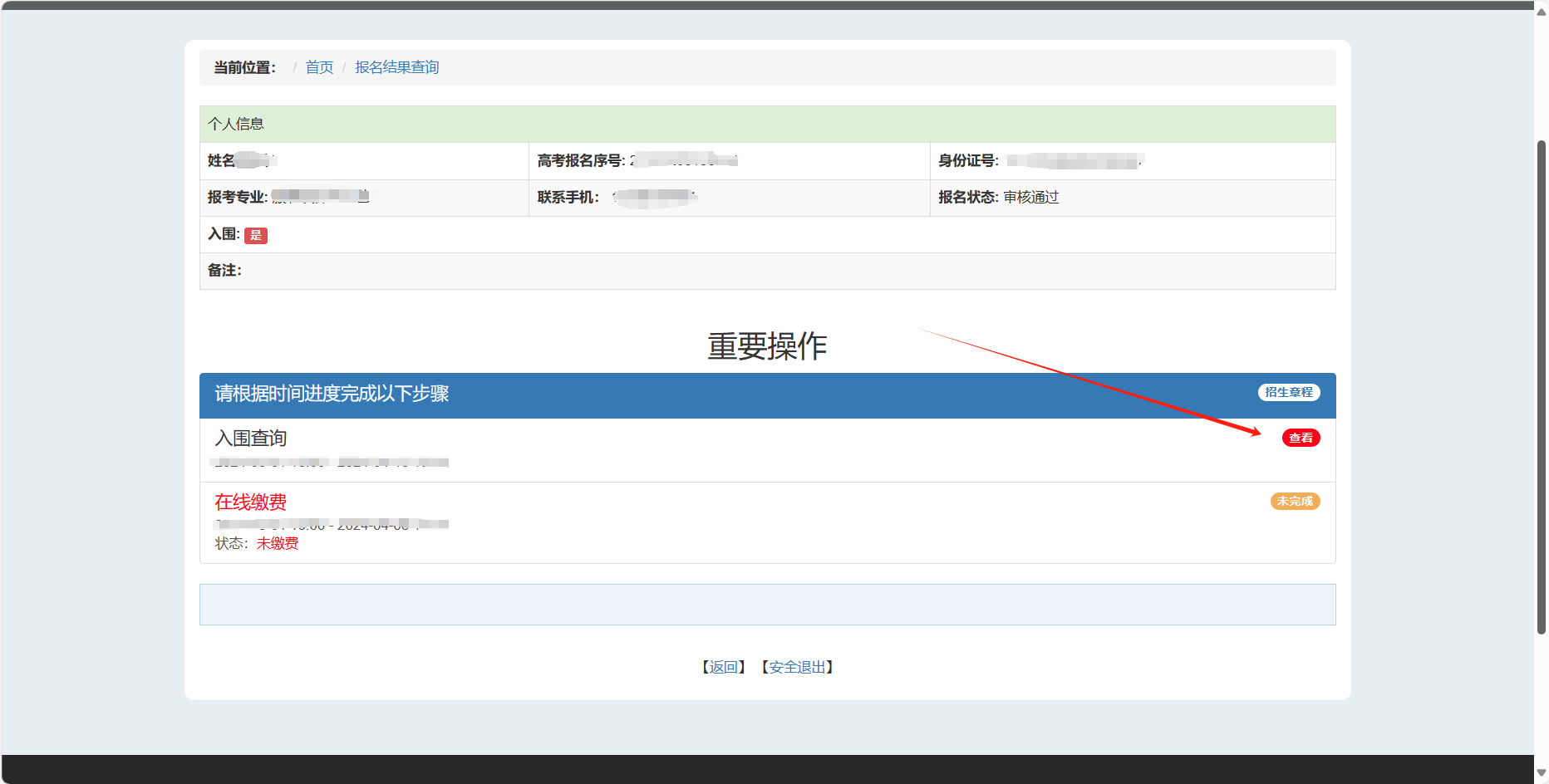The height and width of the screenshot is (784, 1549).
Task: Click the red 是 badge next to 入围
Action: [256, 235]
